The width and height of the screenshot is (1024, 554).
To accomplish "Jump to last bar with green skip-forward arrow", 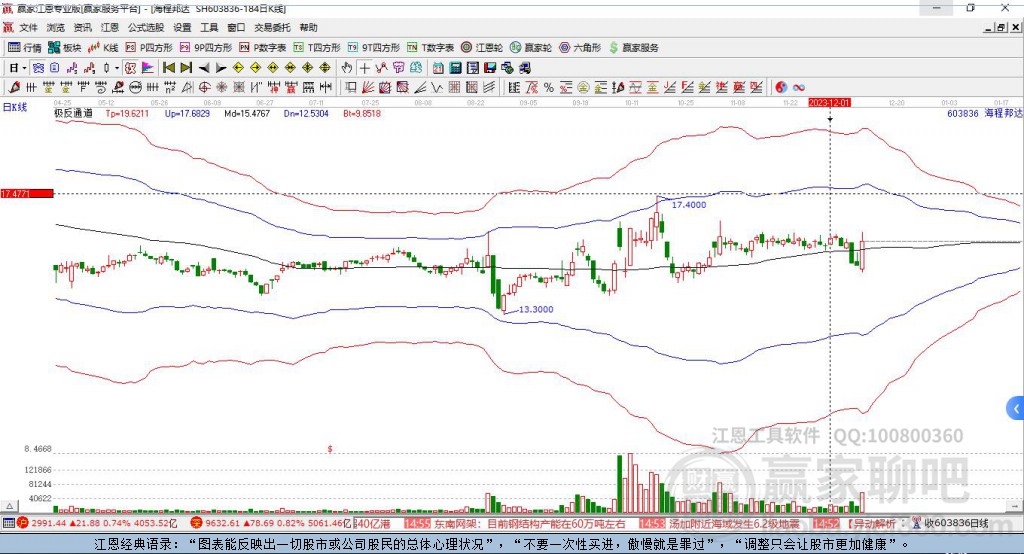I will [186, 68].
